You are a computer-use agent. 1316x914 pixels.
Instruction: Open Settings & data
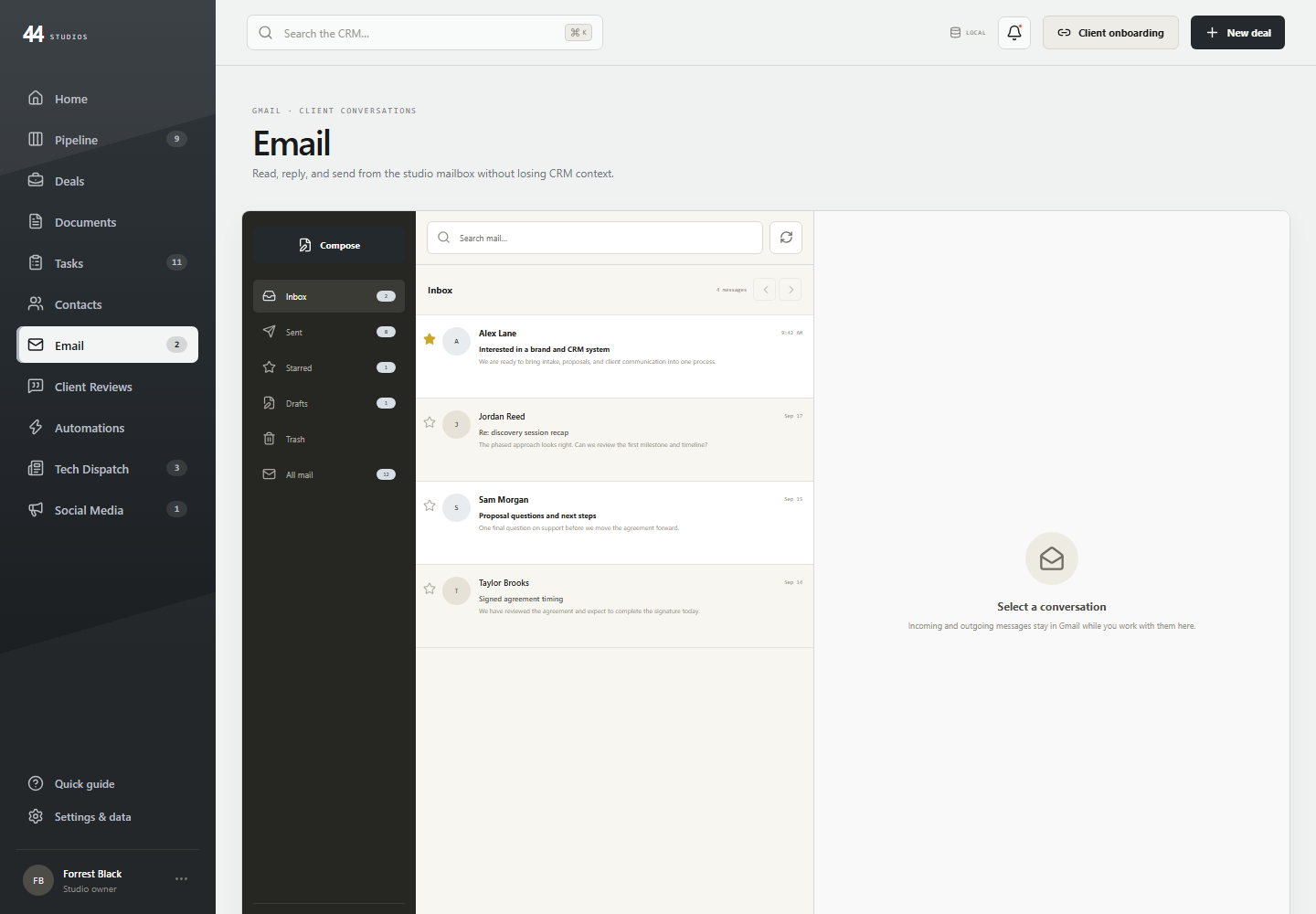[x=108, y=816]
